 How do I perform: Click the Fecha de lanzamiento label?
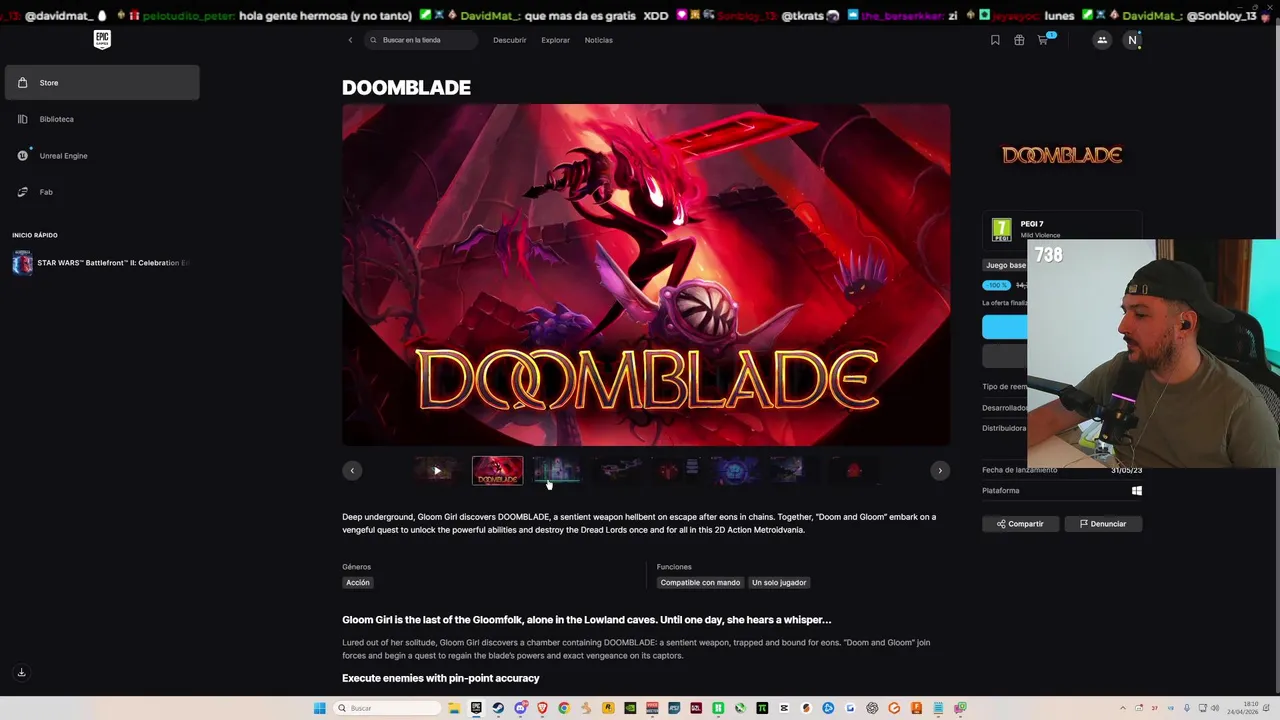click(x=1019, y=470)
